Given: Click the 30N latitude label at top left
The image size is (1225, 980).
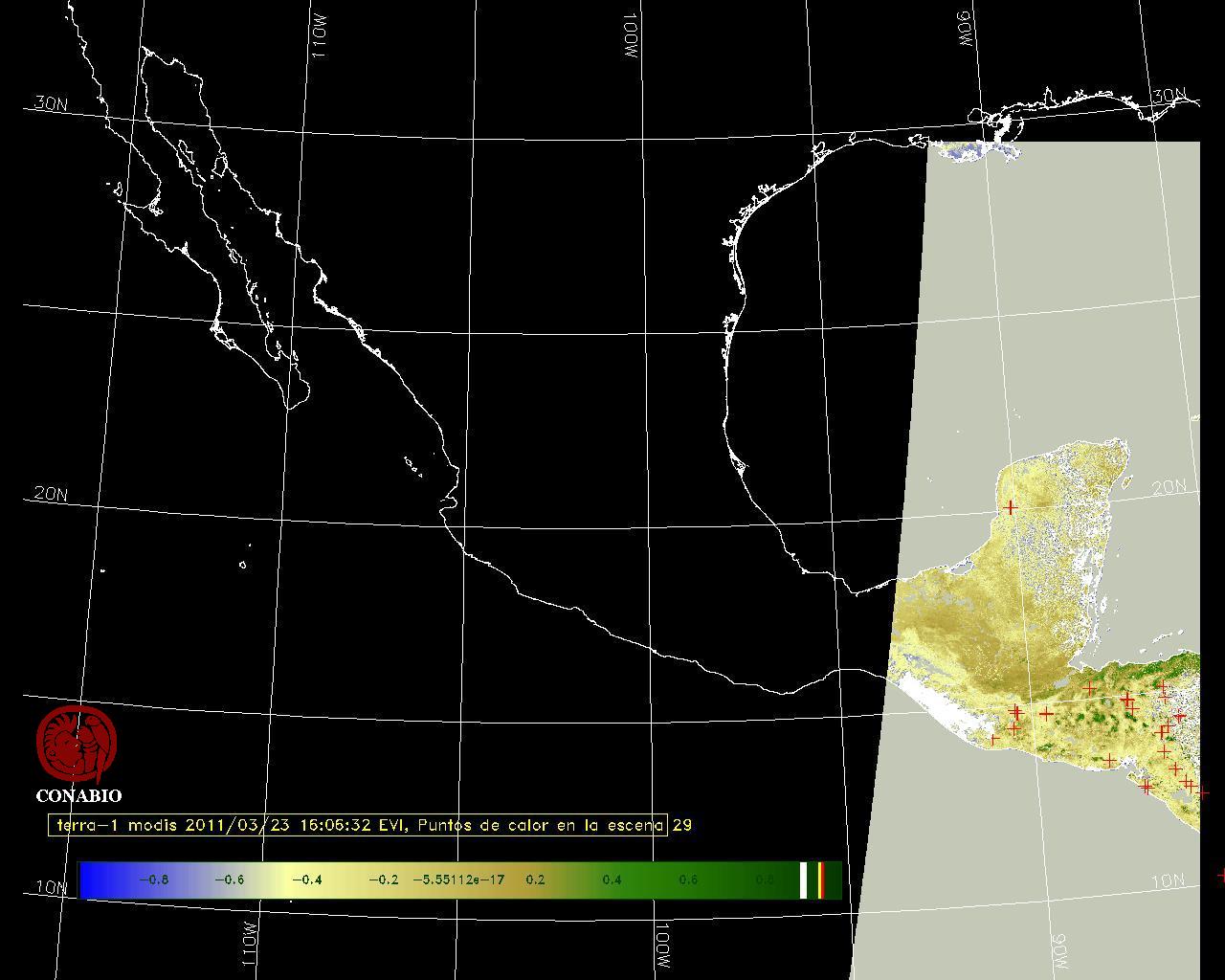Looking at the screenshot, I should pyautogui.click(x=51, y=103).
